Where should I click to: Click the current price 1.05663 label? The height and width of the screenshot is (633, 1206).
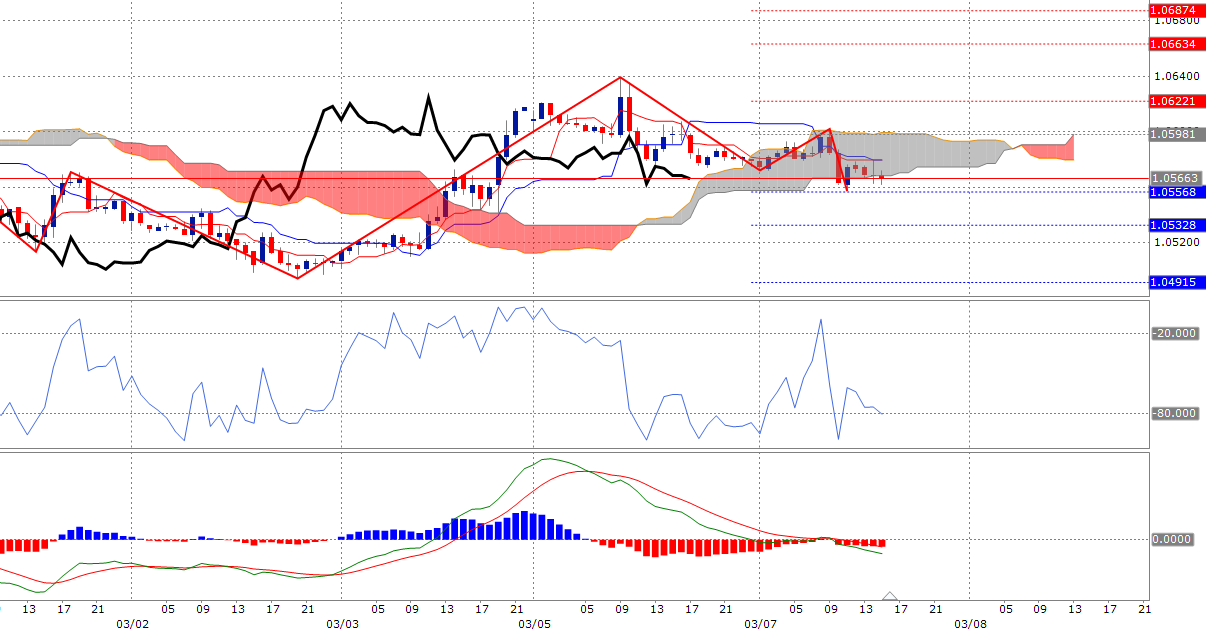(1174, 178)
